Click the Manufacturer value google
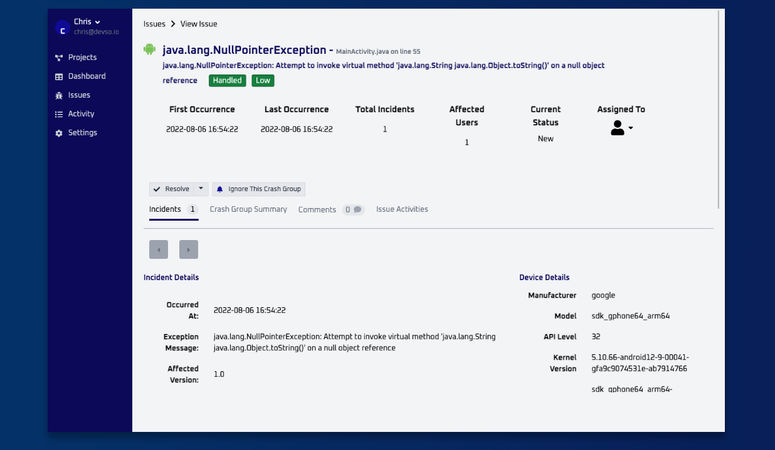775x450 pixels. (x=603, y=295)
